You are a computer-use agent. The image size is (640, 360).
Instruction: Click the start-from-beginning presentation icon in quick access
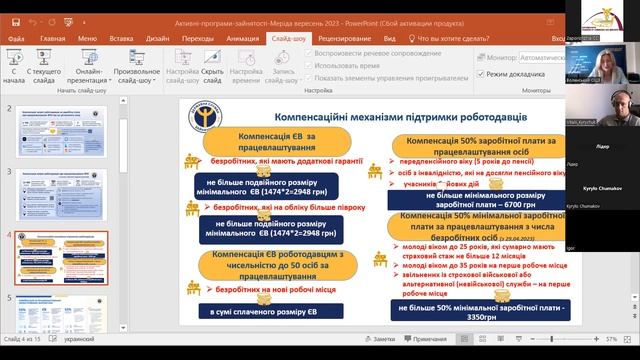[68, 22]
